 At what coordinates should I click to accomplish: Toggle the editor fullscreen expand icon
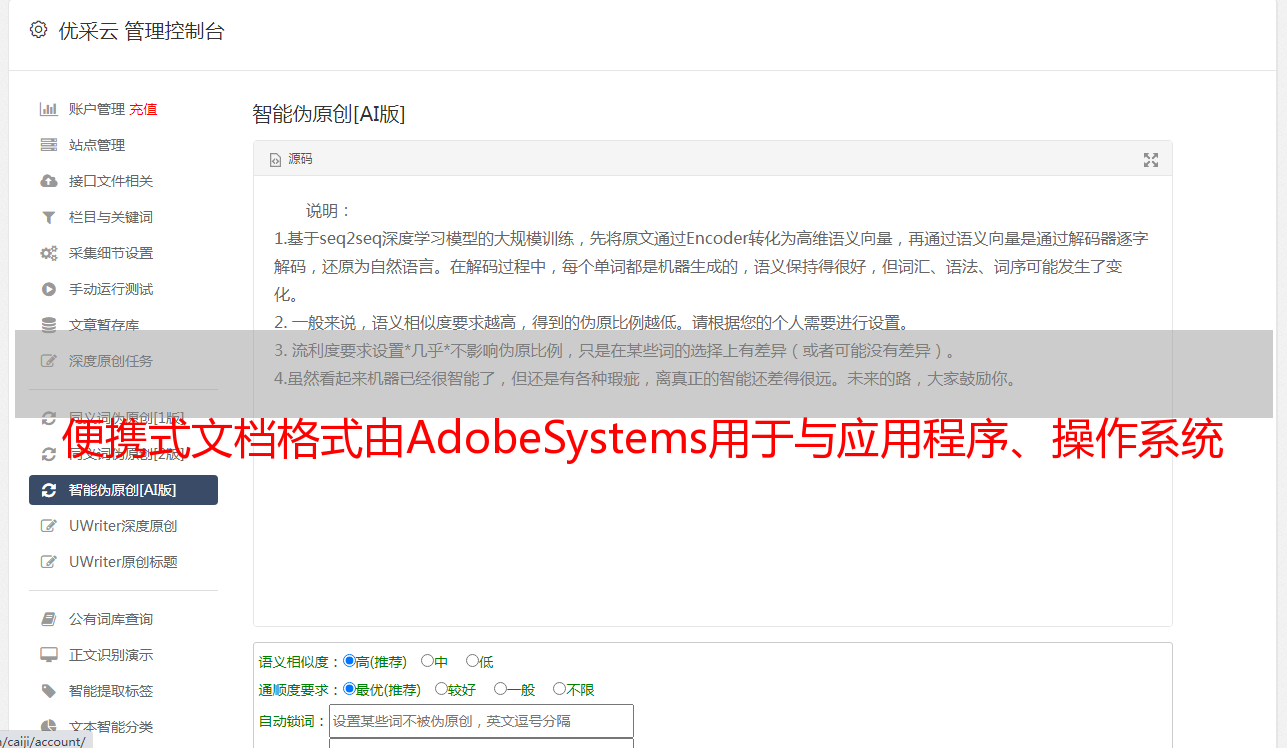pyautogui.click(x=1151, y=160)
